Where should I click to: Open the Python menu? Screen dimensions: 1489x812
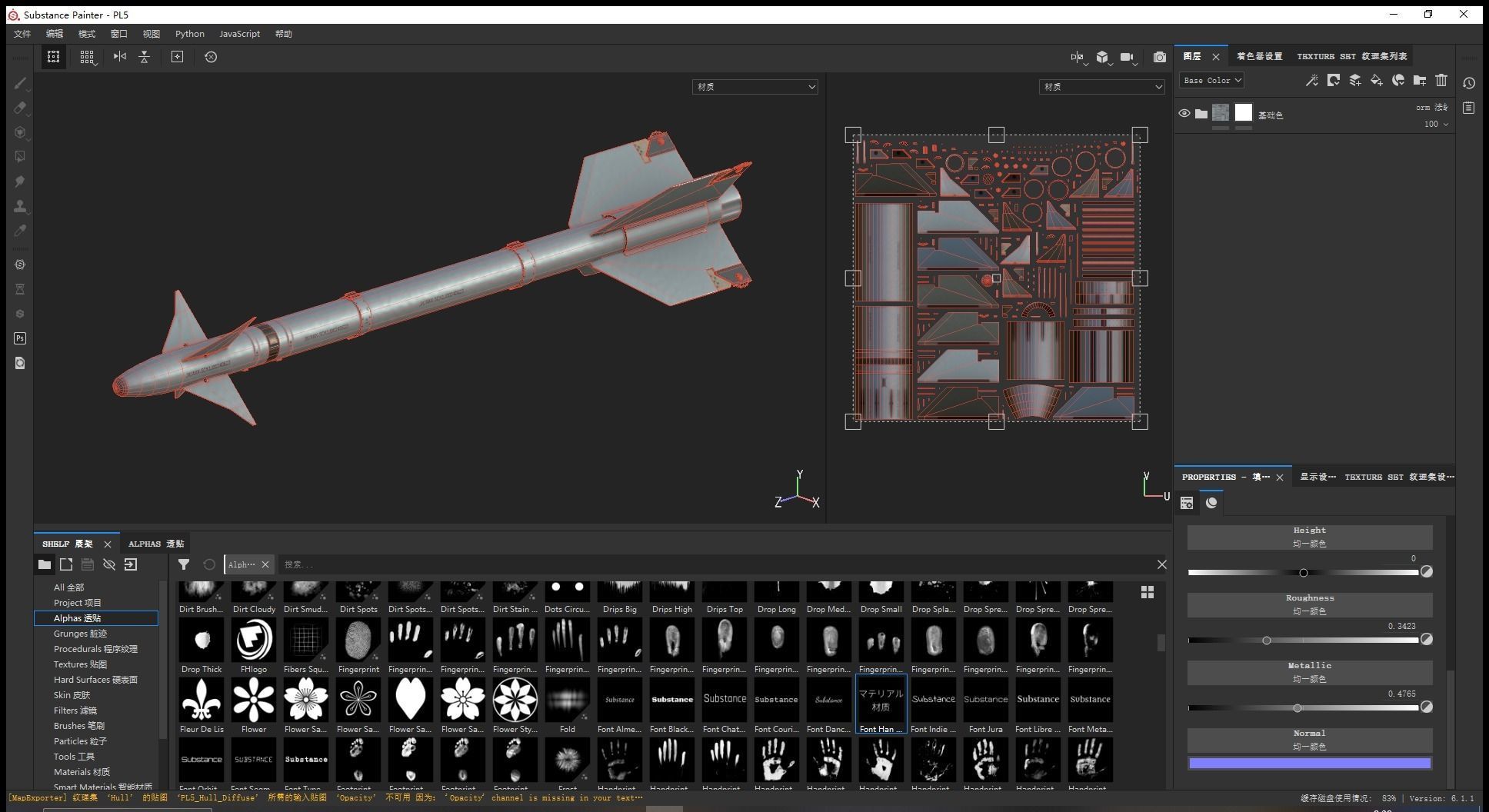190,34
